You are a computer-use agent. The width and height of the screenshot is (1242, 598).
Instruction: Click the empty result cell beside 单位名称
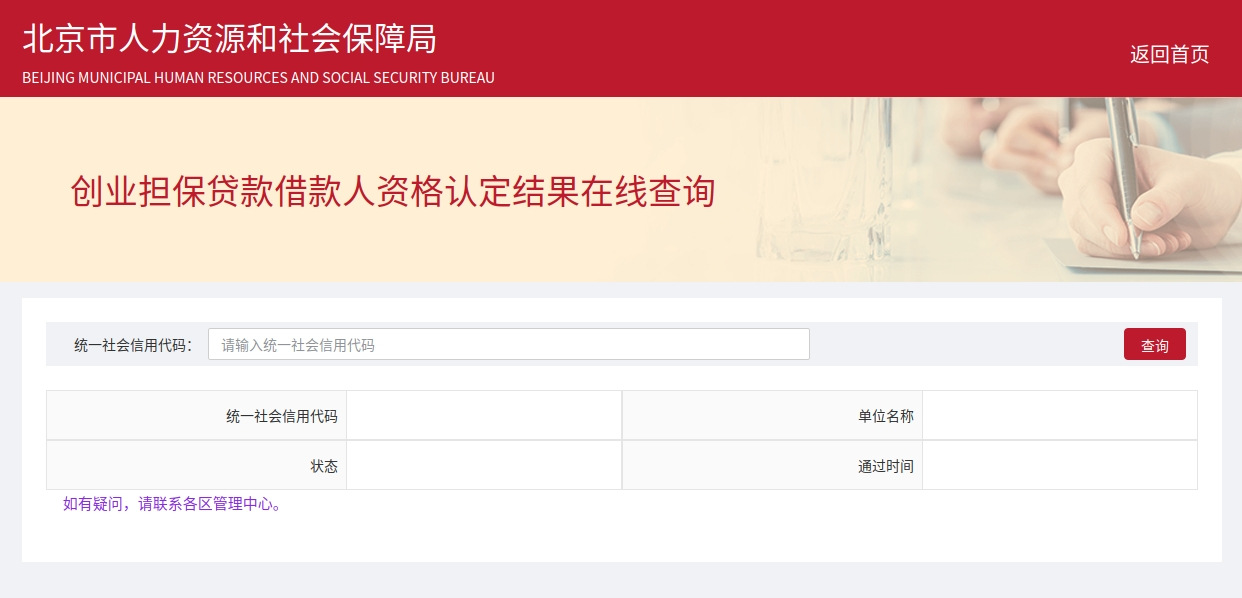pyautogui.click(x=1060, y=415)
